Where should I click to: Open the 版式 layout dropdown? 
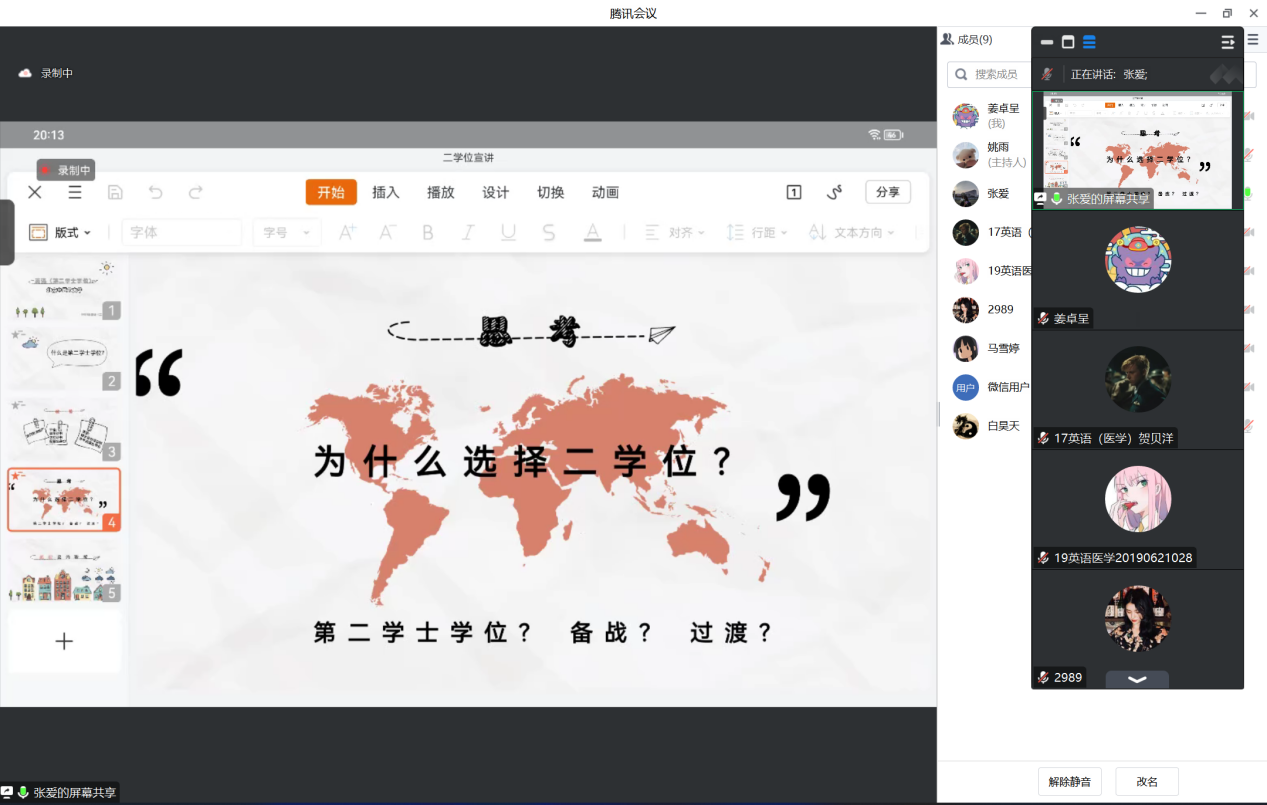coord(60,232)
